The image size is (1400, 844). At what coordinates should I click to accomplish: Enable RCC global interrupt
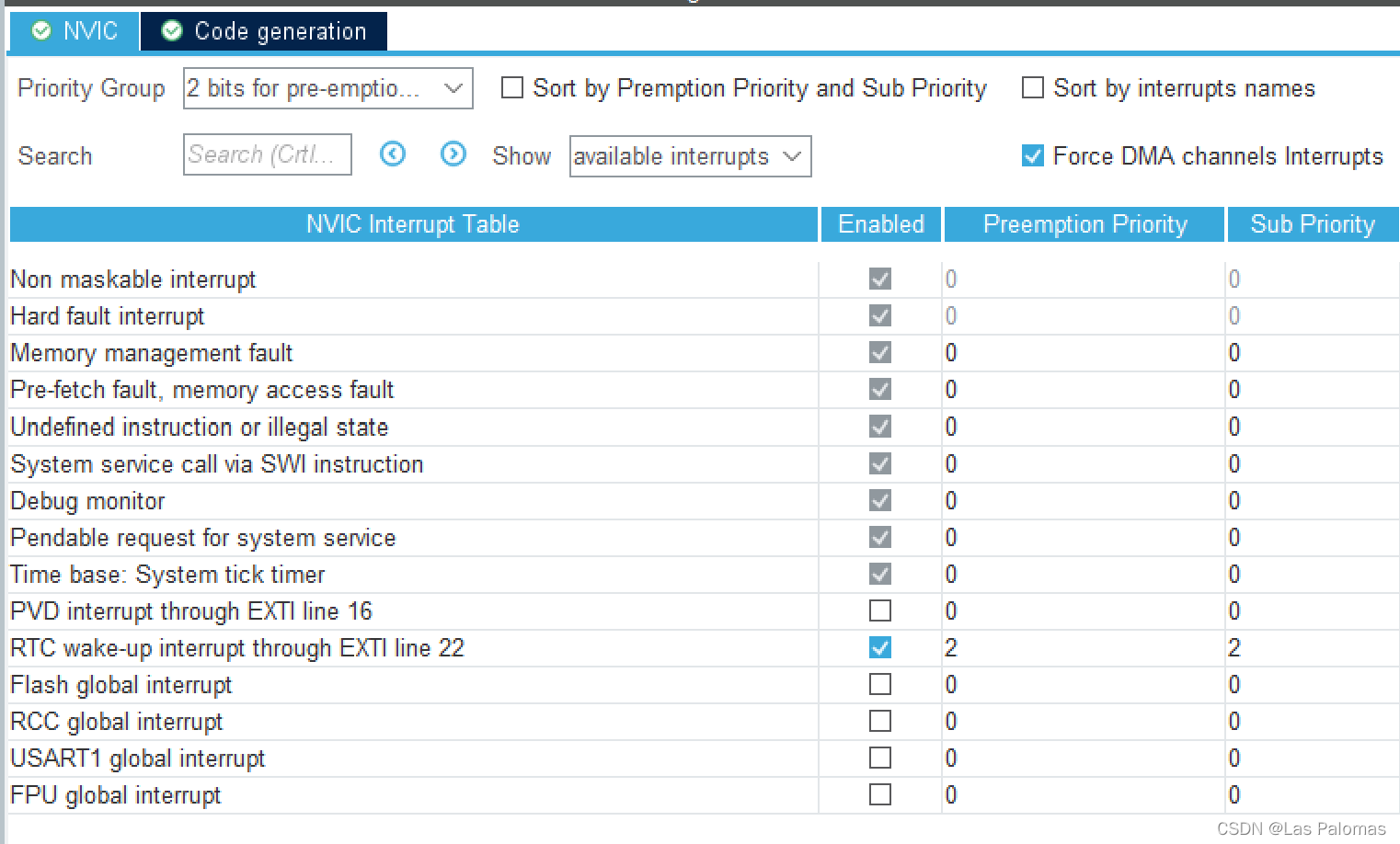pyautogui.click(x=880, y=721)
